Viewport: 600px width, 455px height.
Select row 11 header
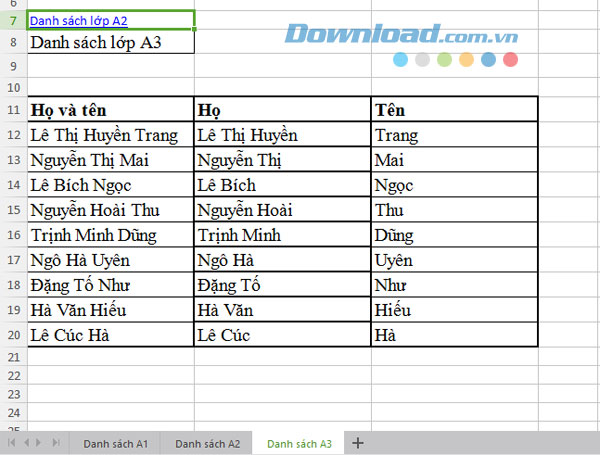point(13,110)
